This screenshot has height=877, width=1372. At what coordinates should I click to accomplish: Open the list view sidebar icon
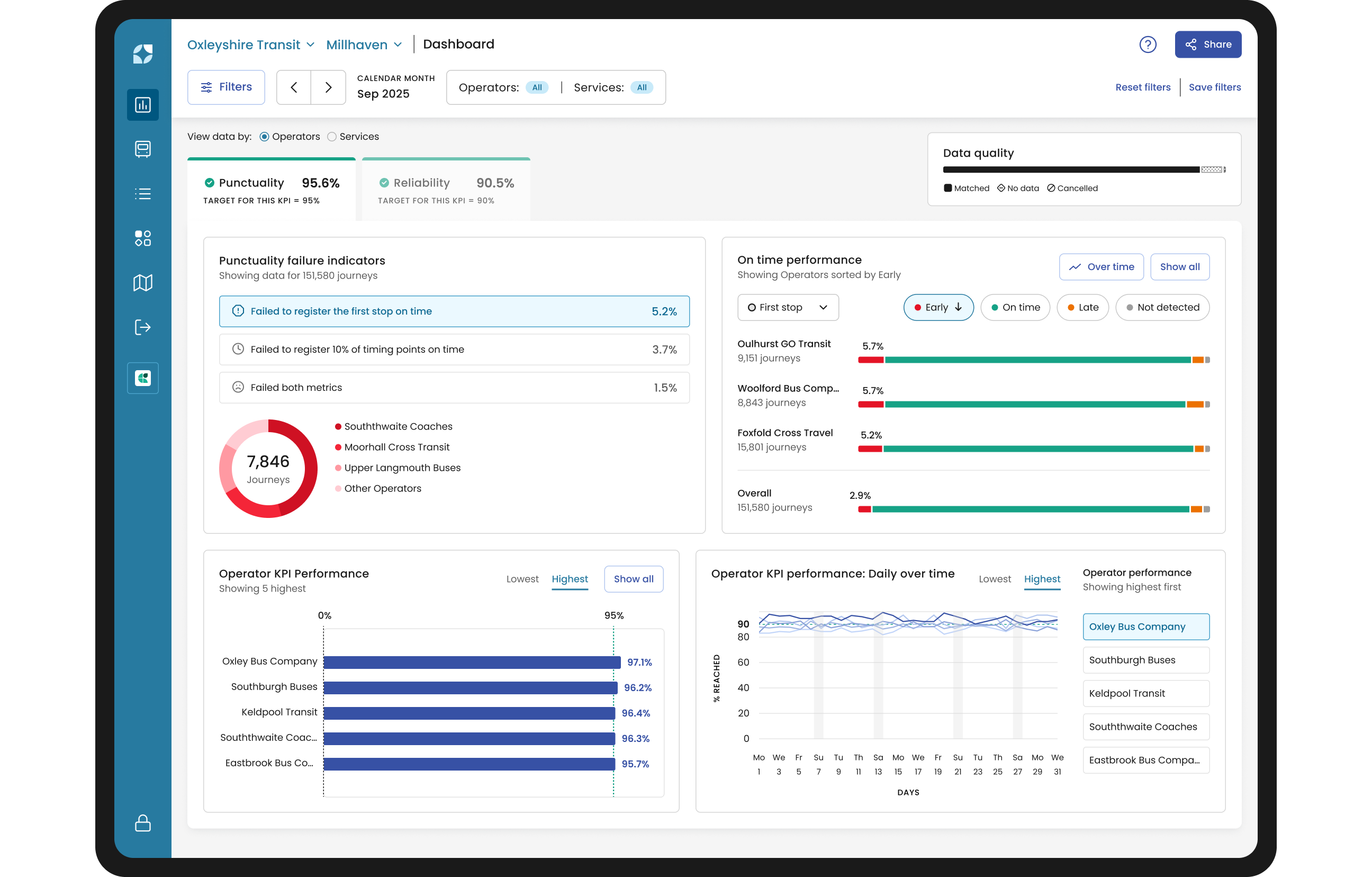click(142, 194)
